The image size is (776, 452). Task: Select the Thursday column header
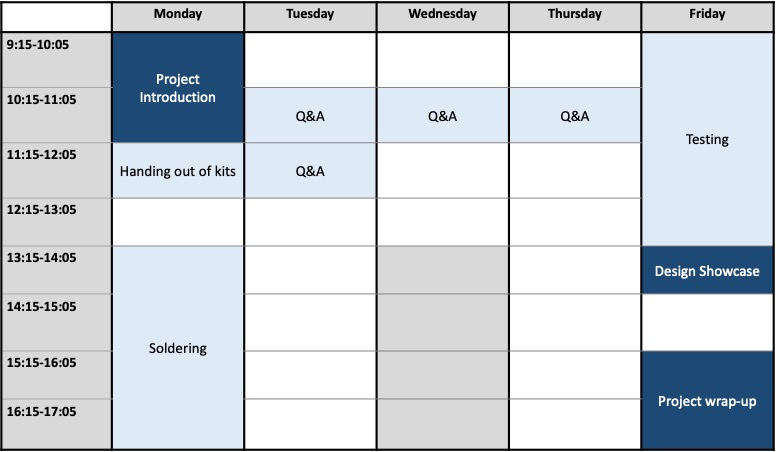click(575, 15)
